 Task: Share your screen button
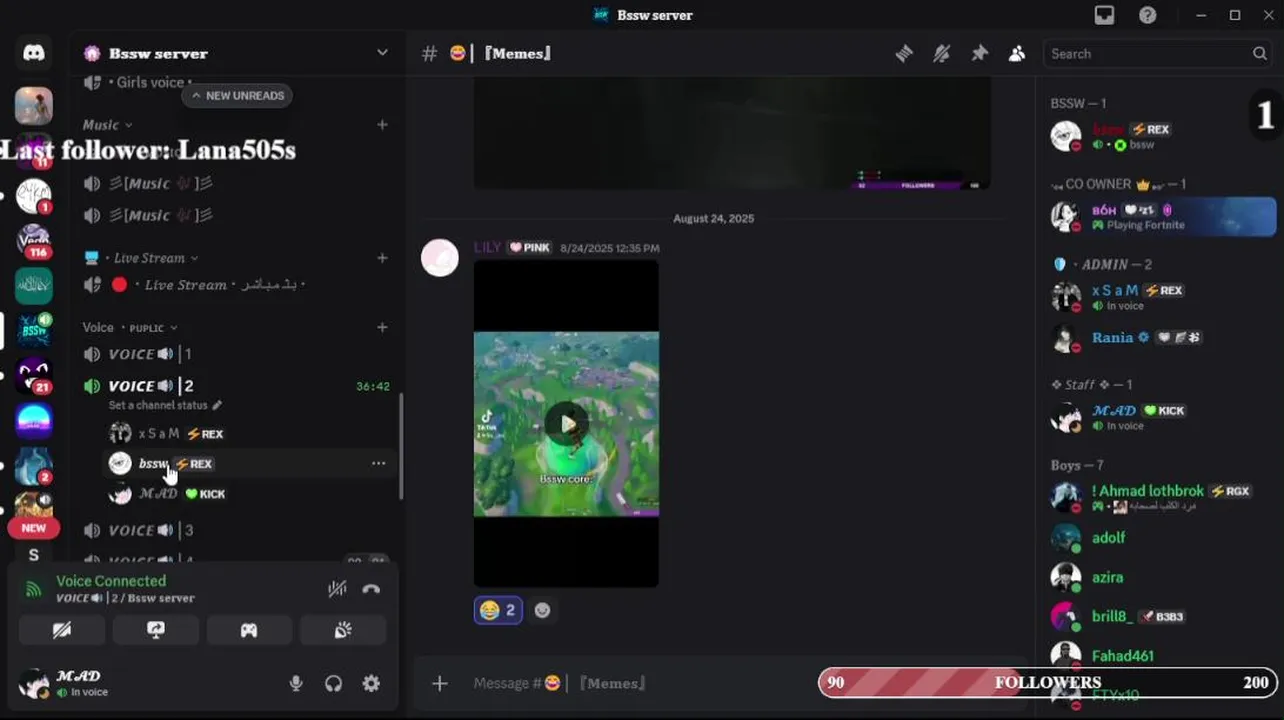(x=155, y=630)
